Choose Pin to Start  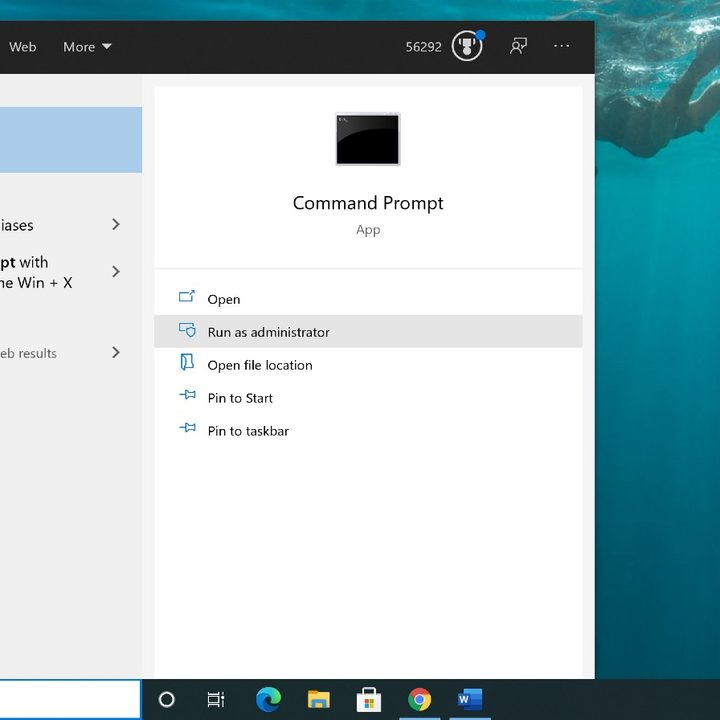(368, 398)
